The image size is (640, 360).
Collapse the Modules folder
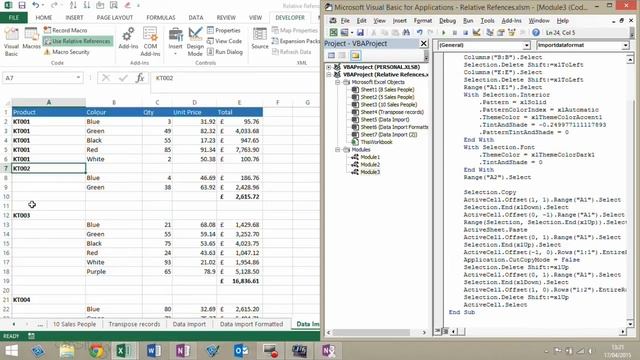338,150
